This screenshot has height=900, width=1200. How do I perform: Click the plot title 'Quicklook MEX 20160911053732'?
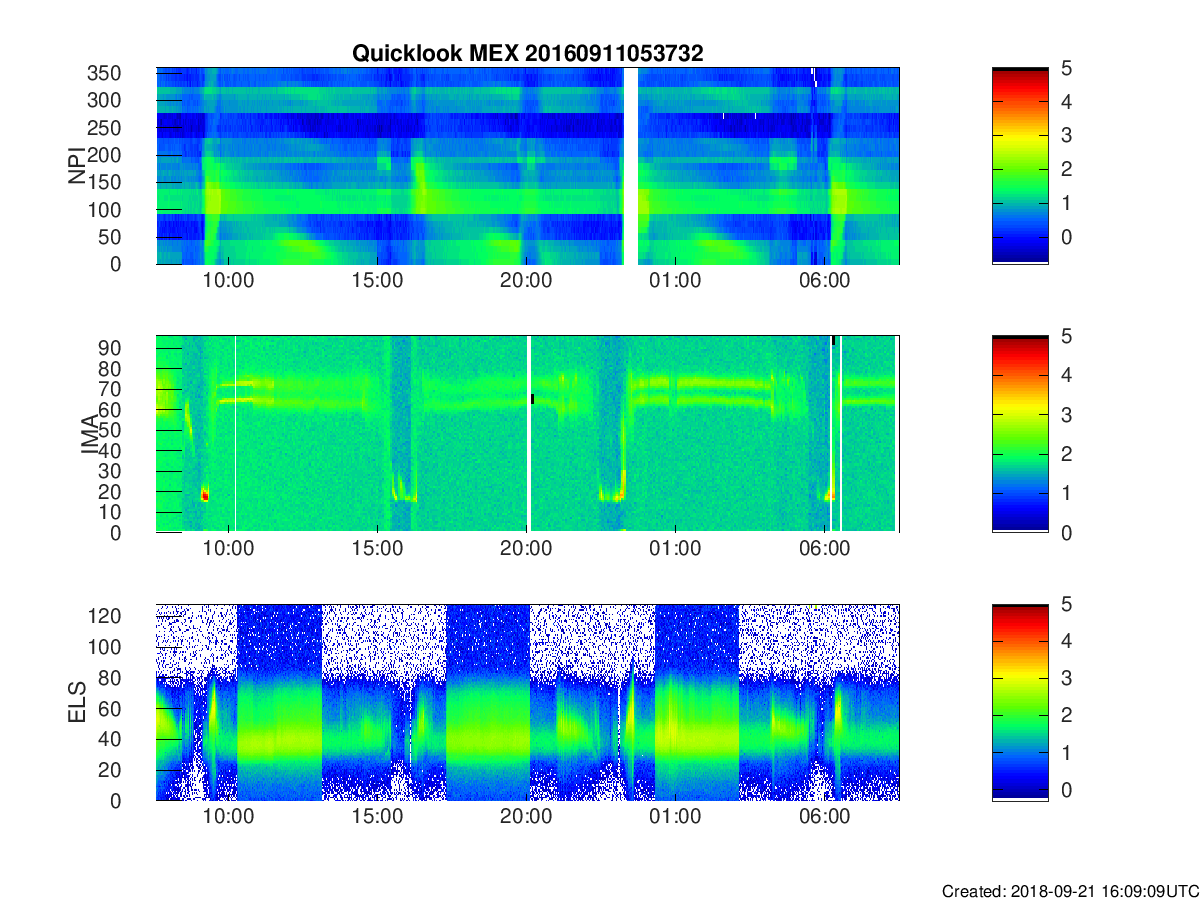pyautogui.click(x=527, y=54)
